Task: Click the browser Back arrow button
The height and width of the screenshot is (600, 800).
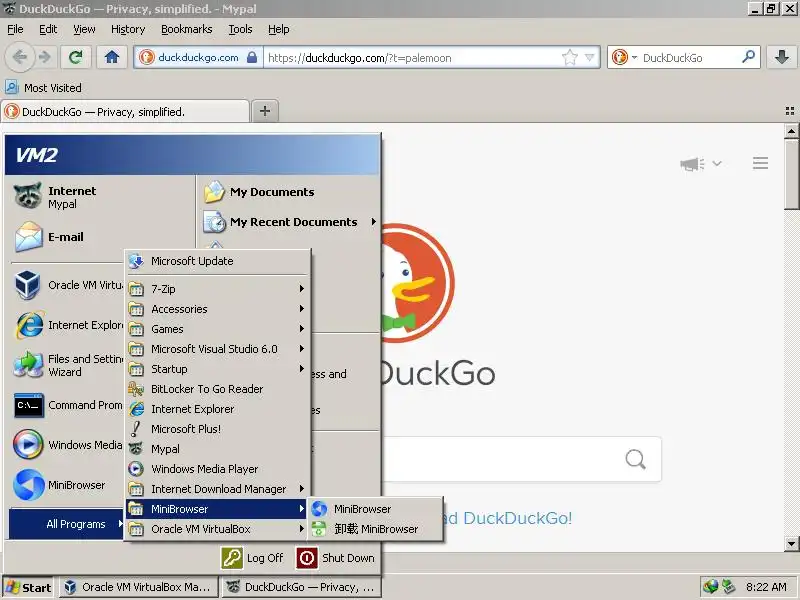Action: point(19,57)
